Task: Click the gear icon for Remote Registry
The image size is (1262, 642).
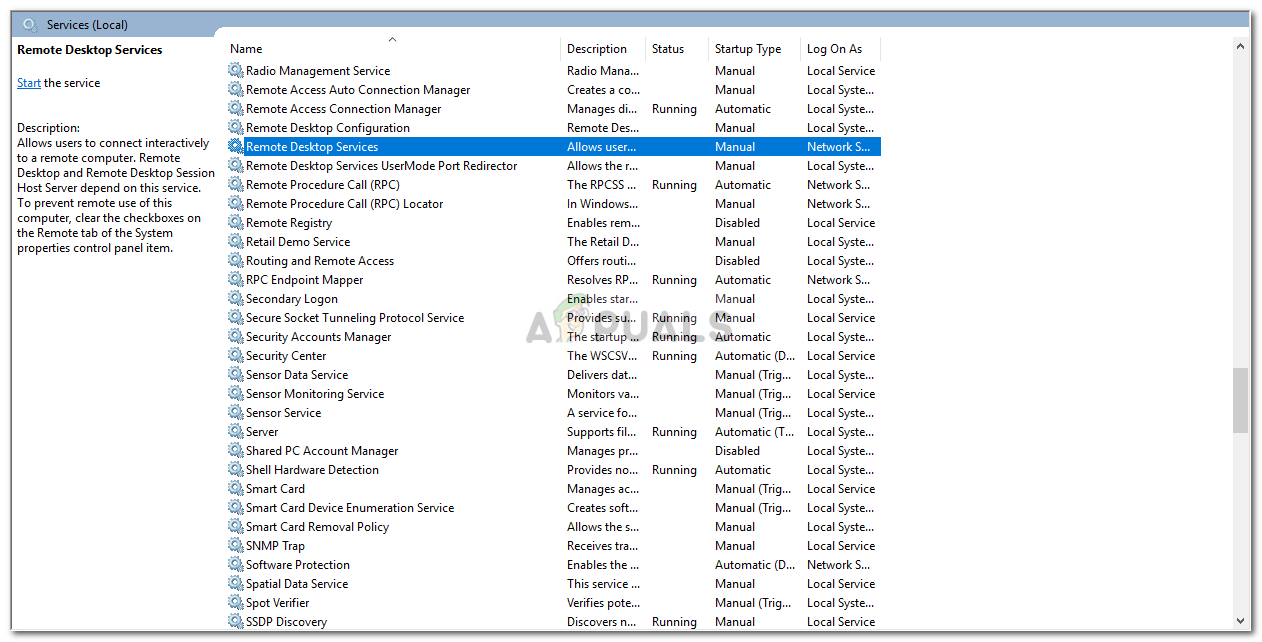Action: tap(235, 223)
